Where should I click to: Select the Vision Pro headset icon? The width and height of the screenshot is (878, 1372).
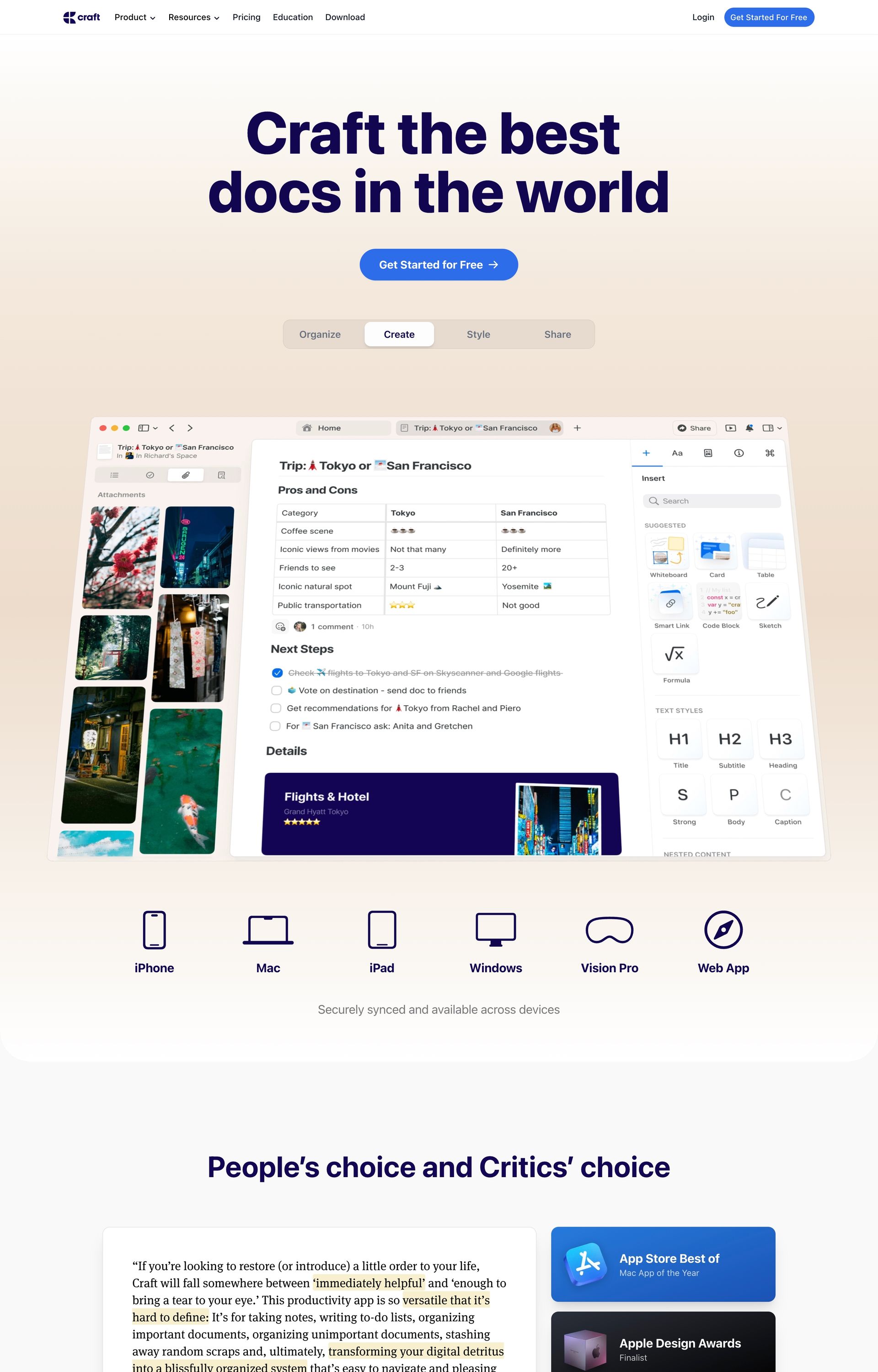[609, 930]
